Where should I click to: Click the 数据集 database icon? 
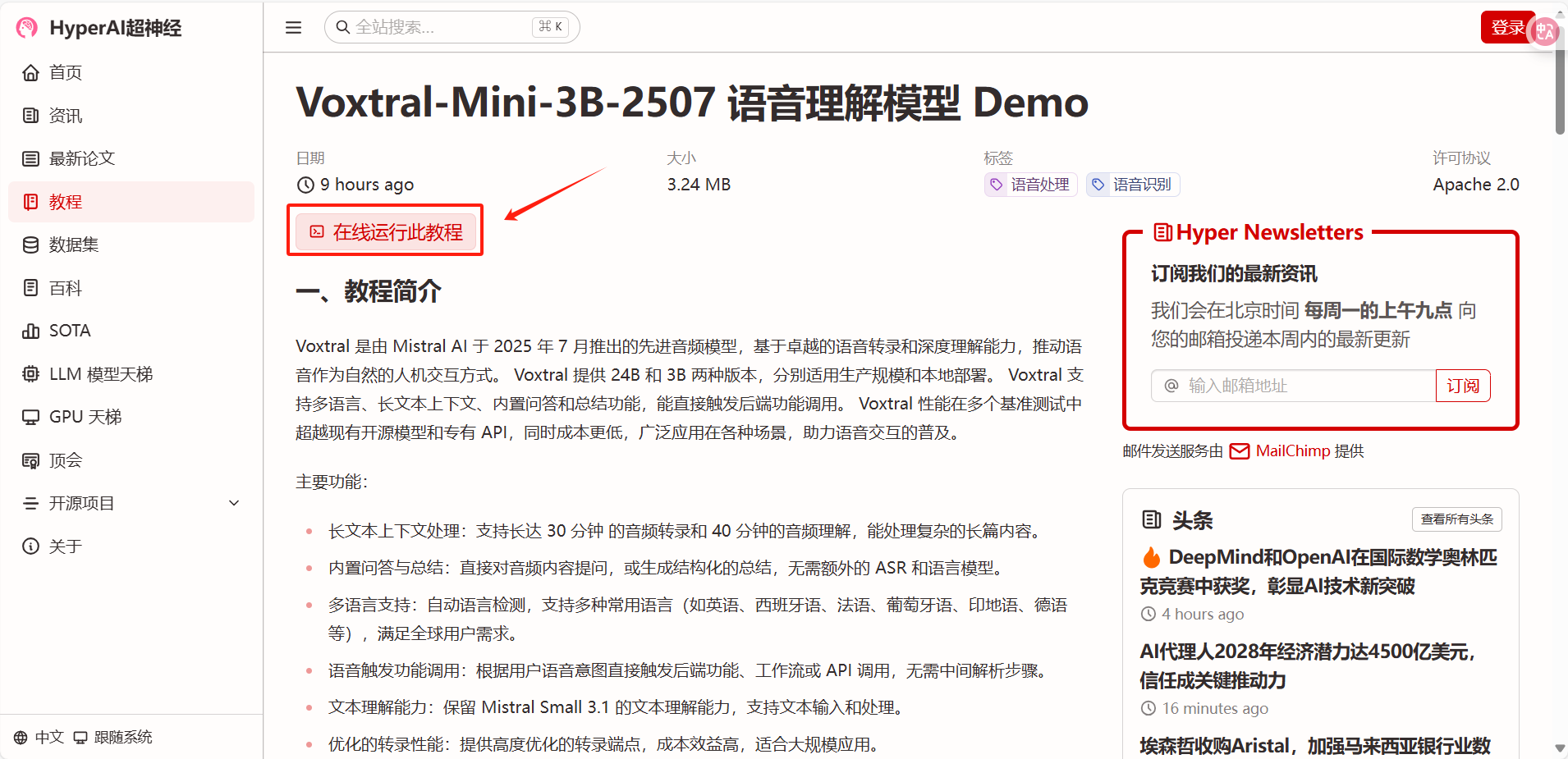[30, 245]
